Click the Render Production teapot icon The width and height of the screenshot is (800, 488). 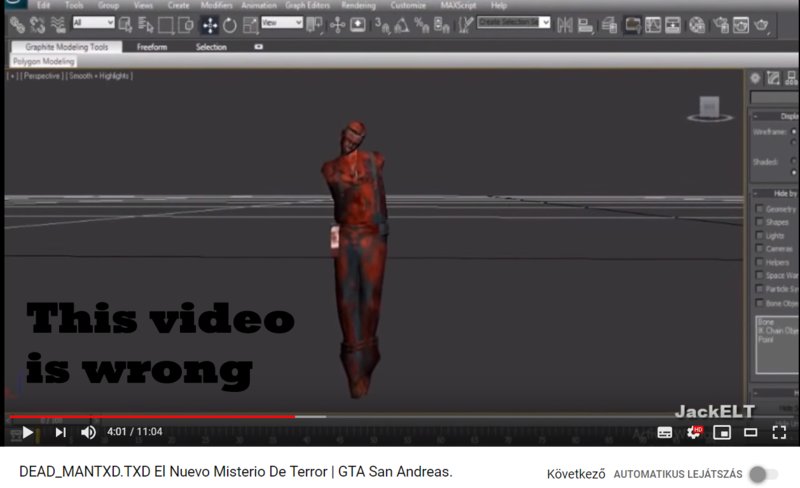click(x=761, y=25)
